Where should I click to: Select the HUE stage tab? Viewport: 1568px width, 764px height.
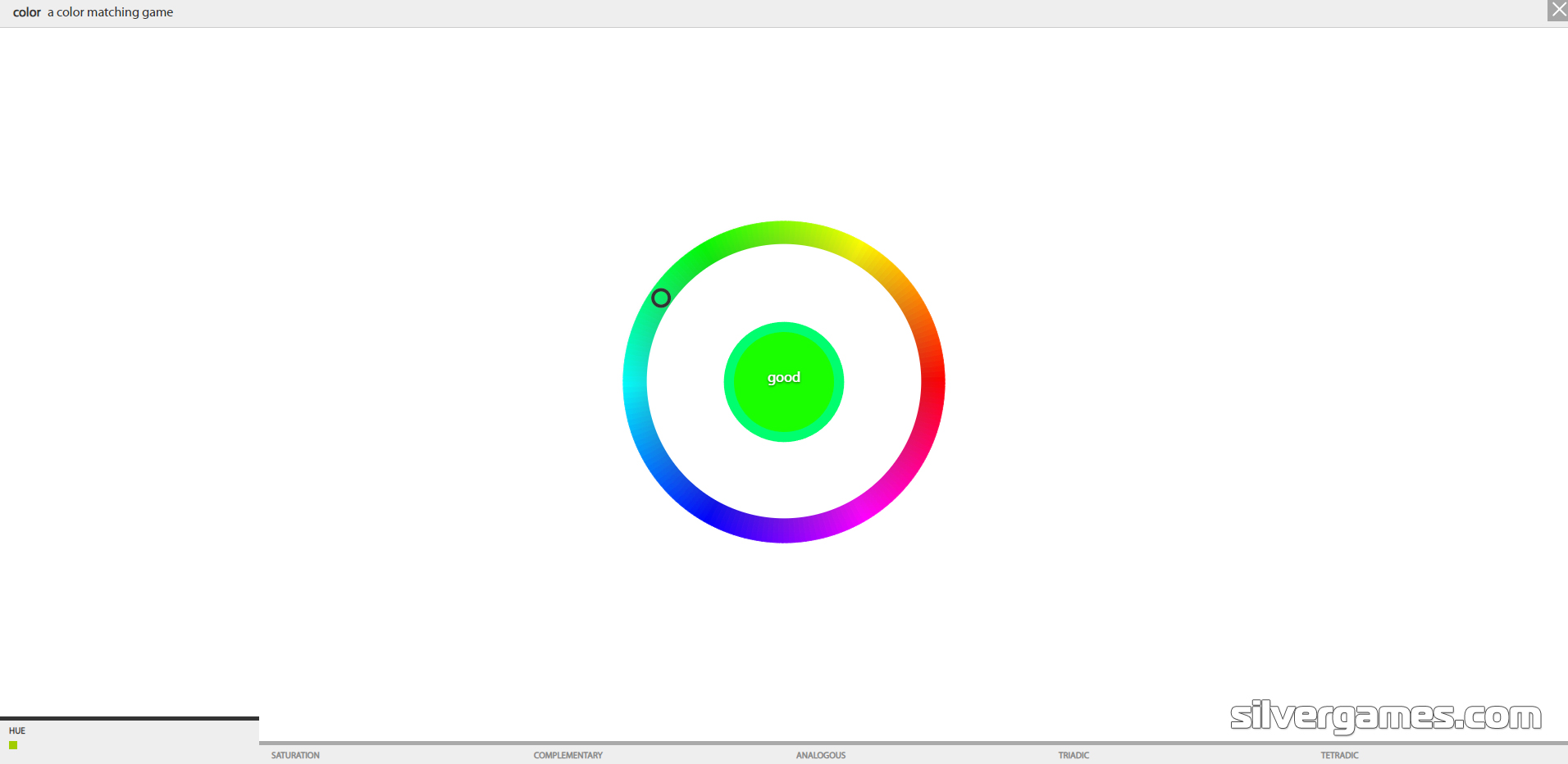click(x=17, y=730)
